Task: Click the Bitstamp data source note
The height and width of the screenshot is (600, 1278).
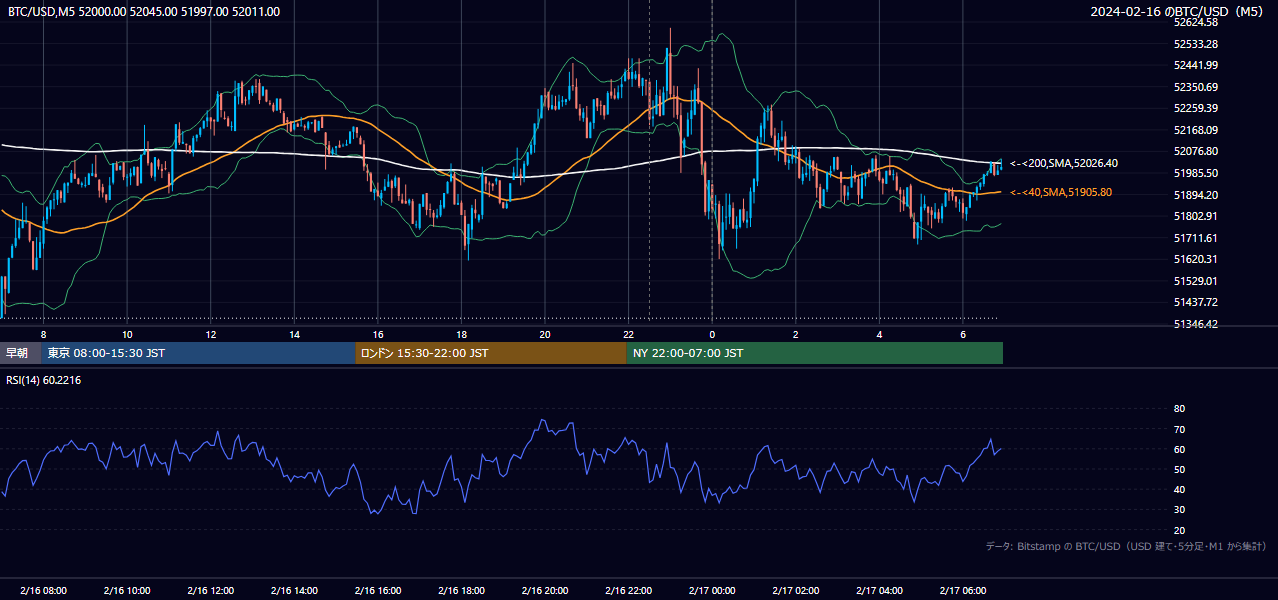Action: [1126, 546]
